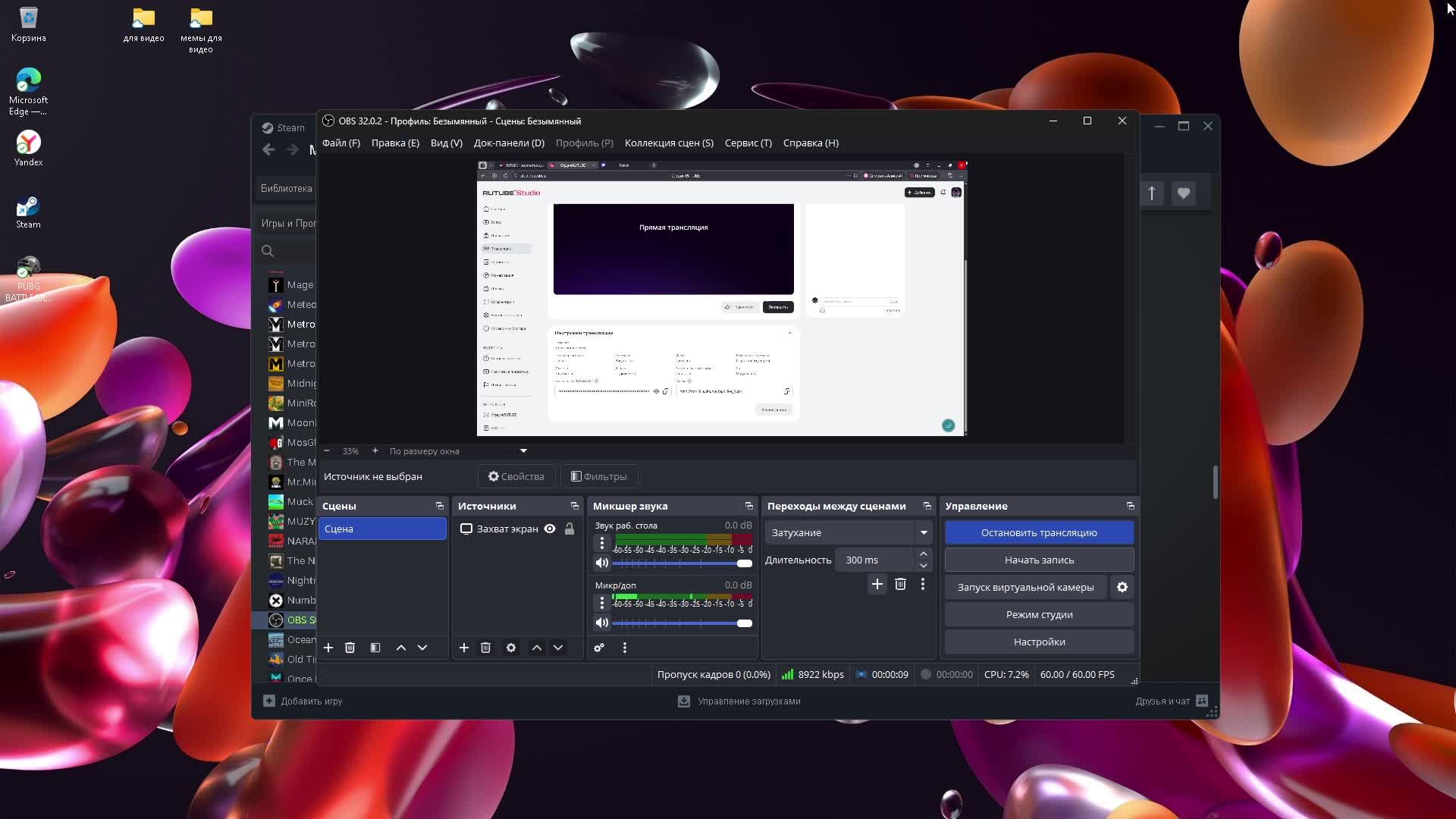Toggle lock on Захват экрана source
The height and width of the screenshot is (819, 1456).
click(570, 529)
